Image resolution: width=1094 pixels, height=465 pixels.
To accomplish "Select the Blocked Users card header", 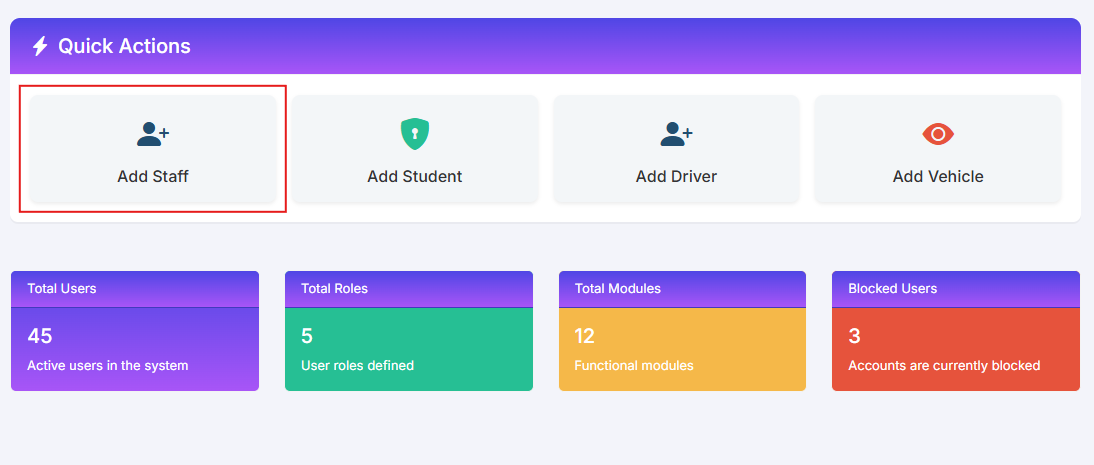I will (x=956, y=289).
